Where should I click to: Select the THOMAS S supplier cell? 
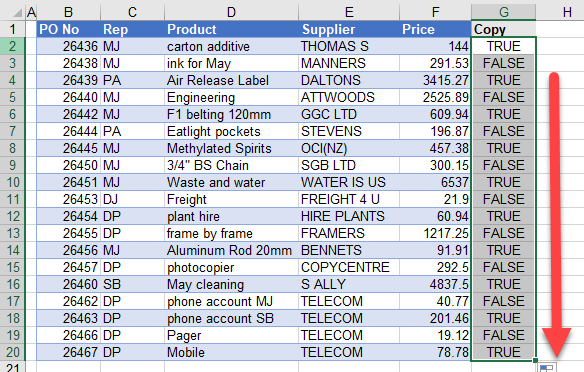pos(349,46)
